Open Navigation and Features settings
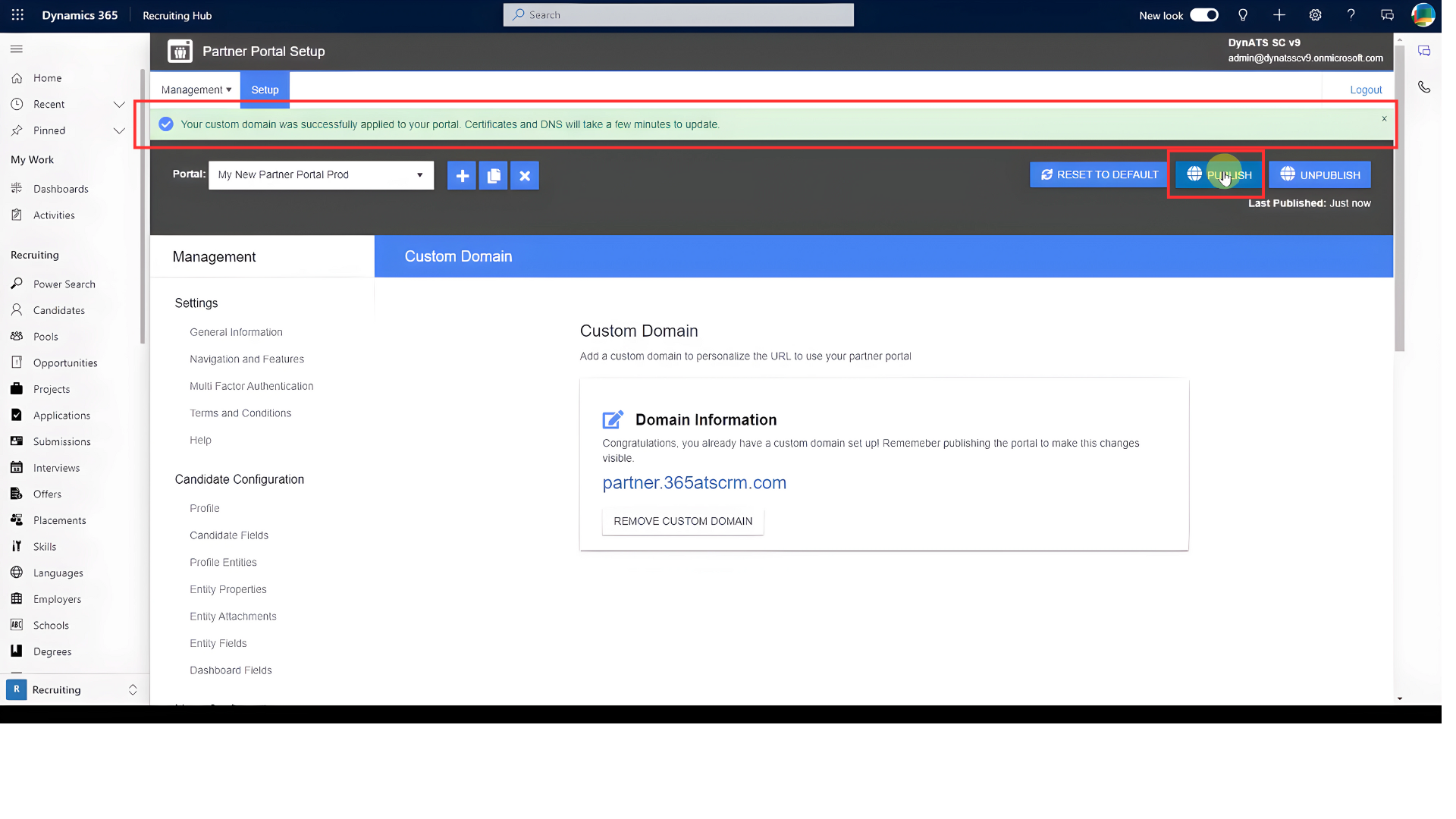The height and width of the screenshot is (819, 1456). [x=246, y=359]
